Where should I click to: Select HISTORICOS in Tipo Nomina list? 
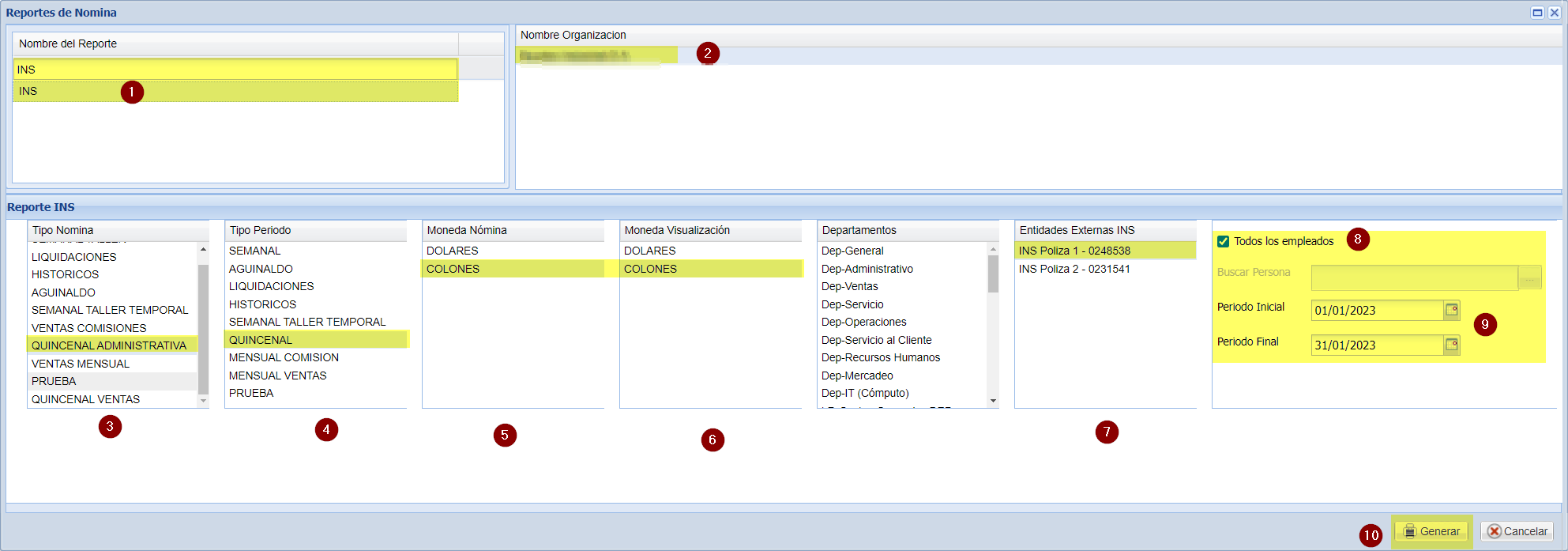(x=112, y=274)
